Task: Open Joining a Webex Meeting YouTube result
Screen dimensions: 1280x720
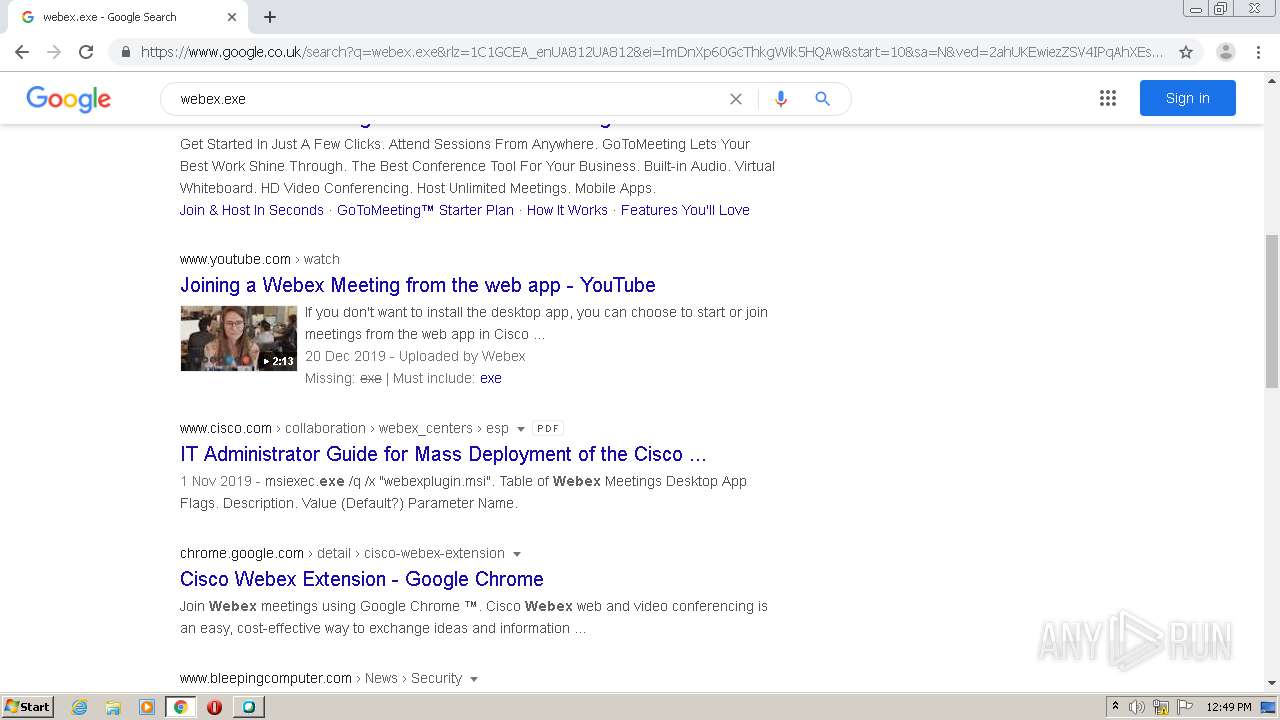Action: pyautogui.click(x=418, y=285)
